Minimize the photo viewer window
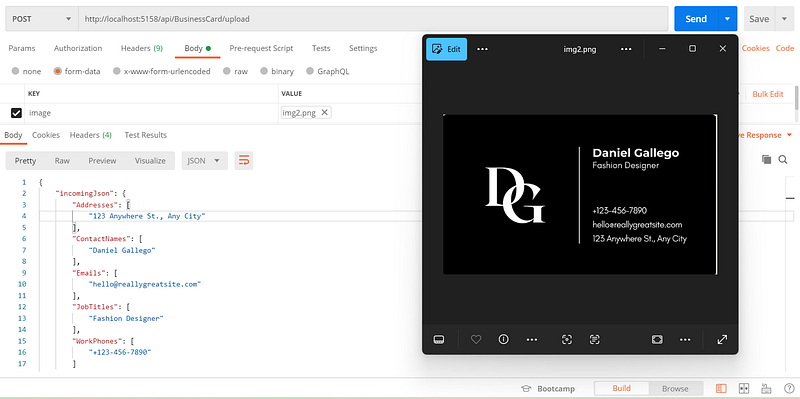Image resolution: width=800 pixels, height=399 pixels. click(662, 48)
